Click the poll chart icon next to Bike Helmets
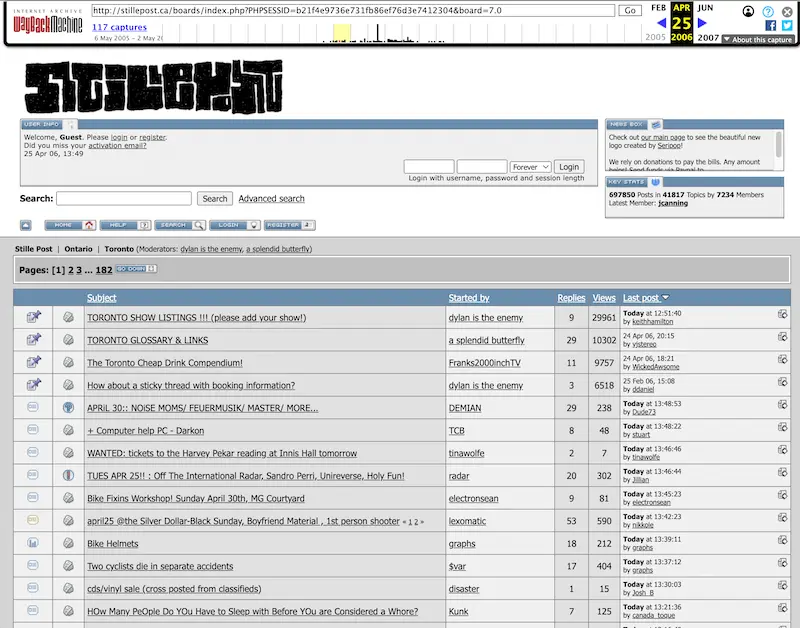This screenshot has width=800, height=628. pyautogui.click(x=33, y=543)
